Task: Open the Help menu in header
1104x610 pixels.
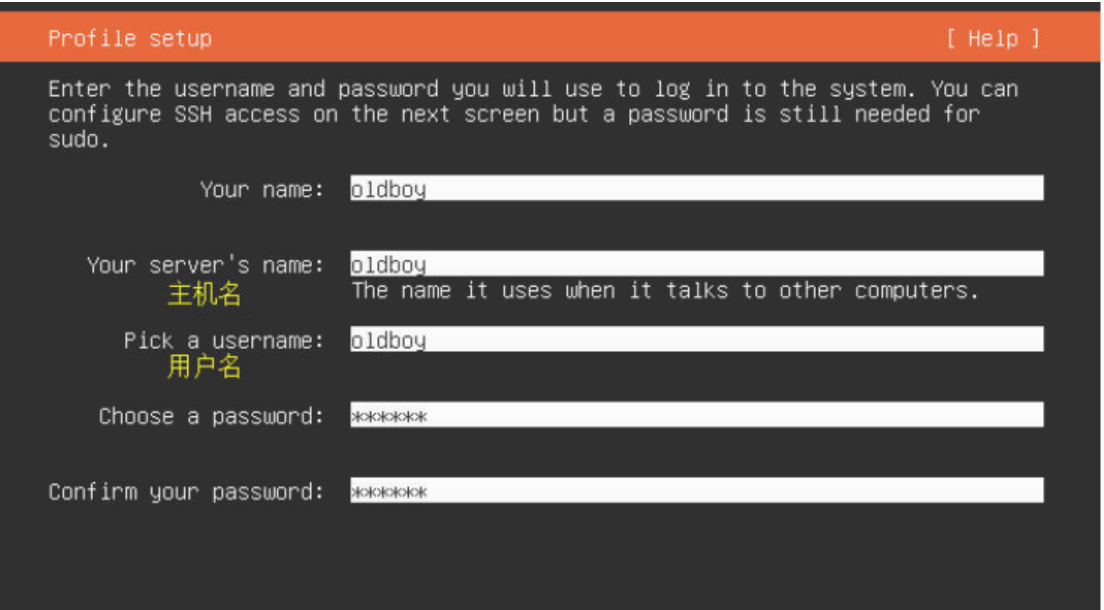Action: [x=993, y=38]
